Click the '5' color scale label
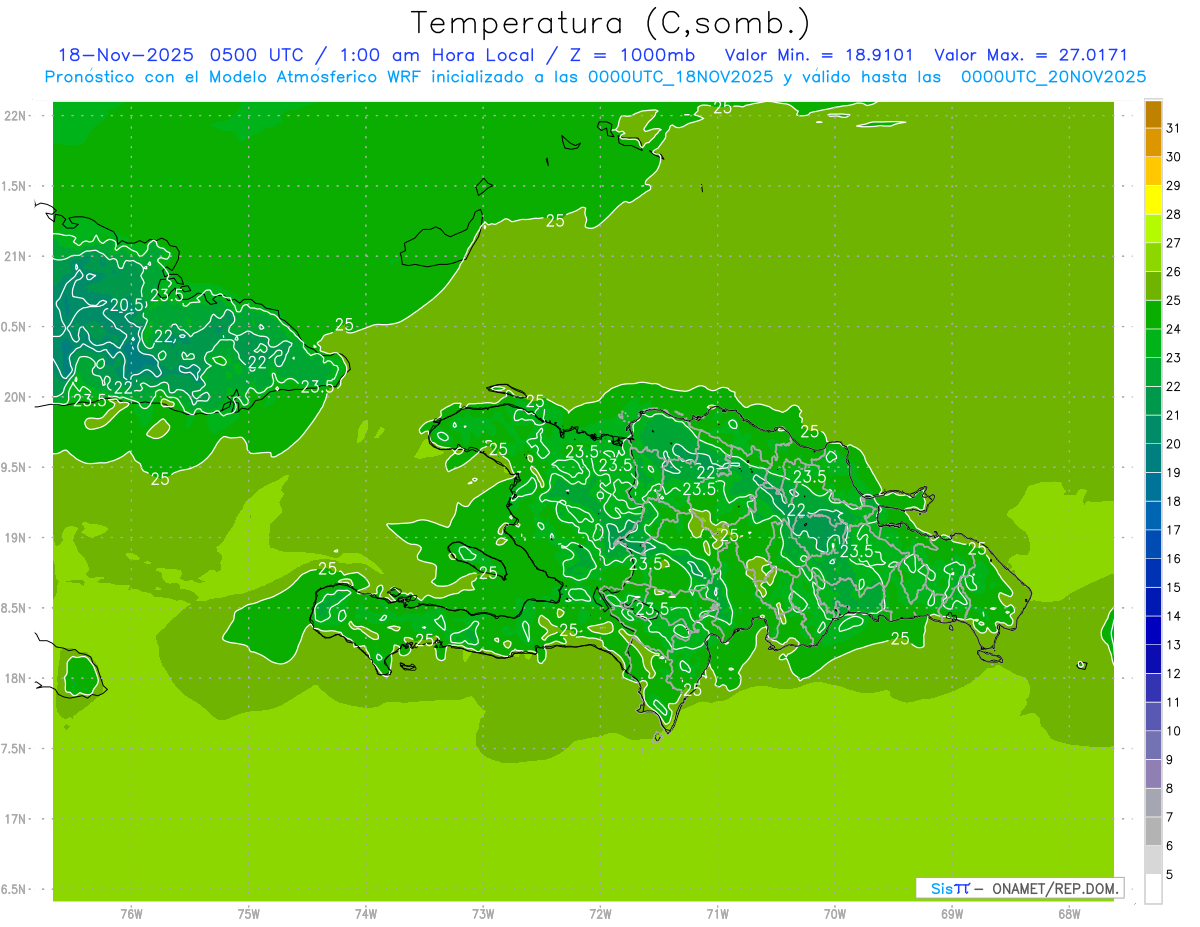The height and width of the screenshot is (927, 1200). pyautogui.click(x=1170, y=874)
